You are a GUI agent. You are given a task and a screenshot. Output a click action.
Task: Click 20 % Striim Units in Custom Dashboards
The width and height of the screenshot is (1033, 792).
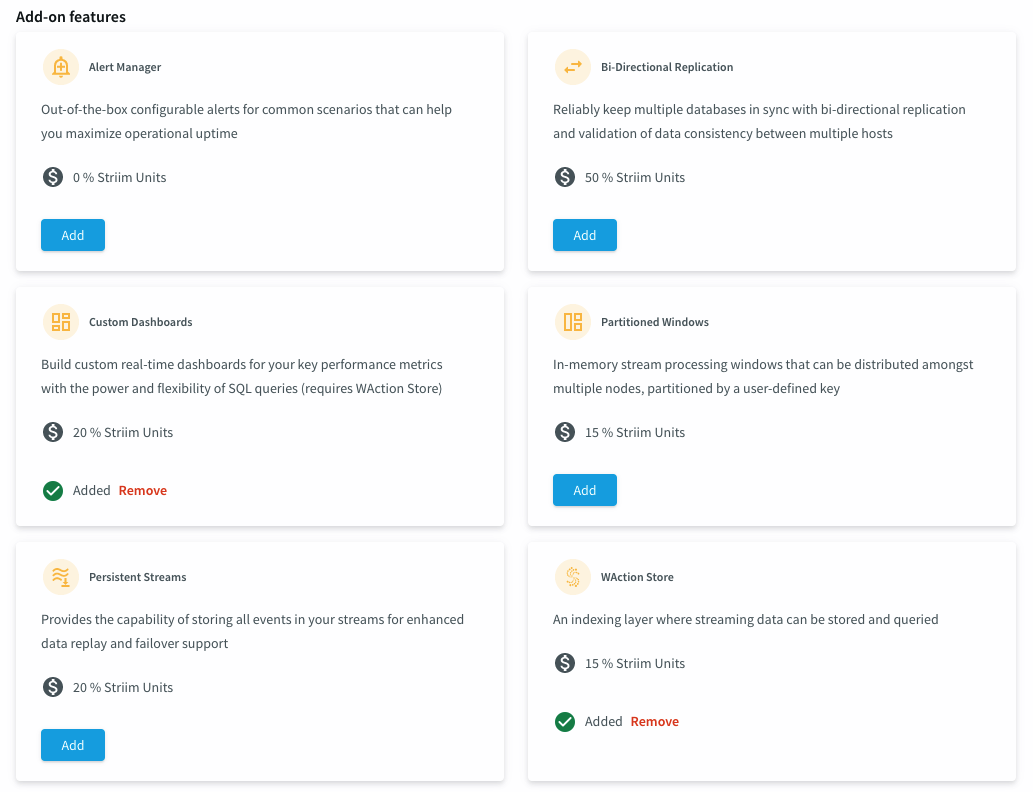123,432
